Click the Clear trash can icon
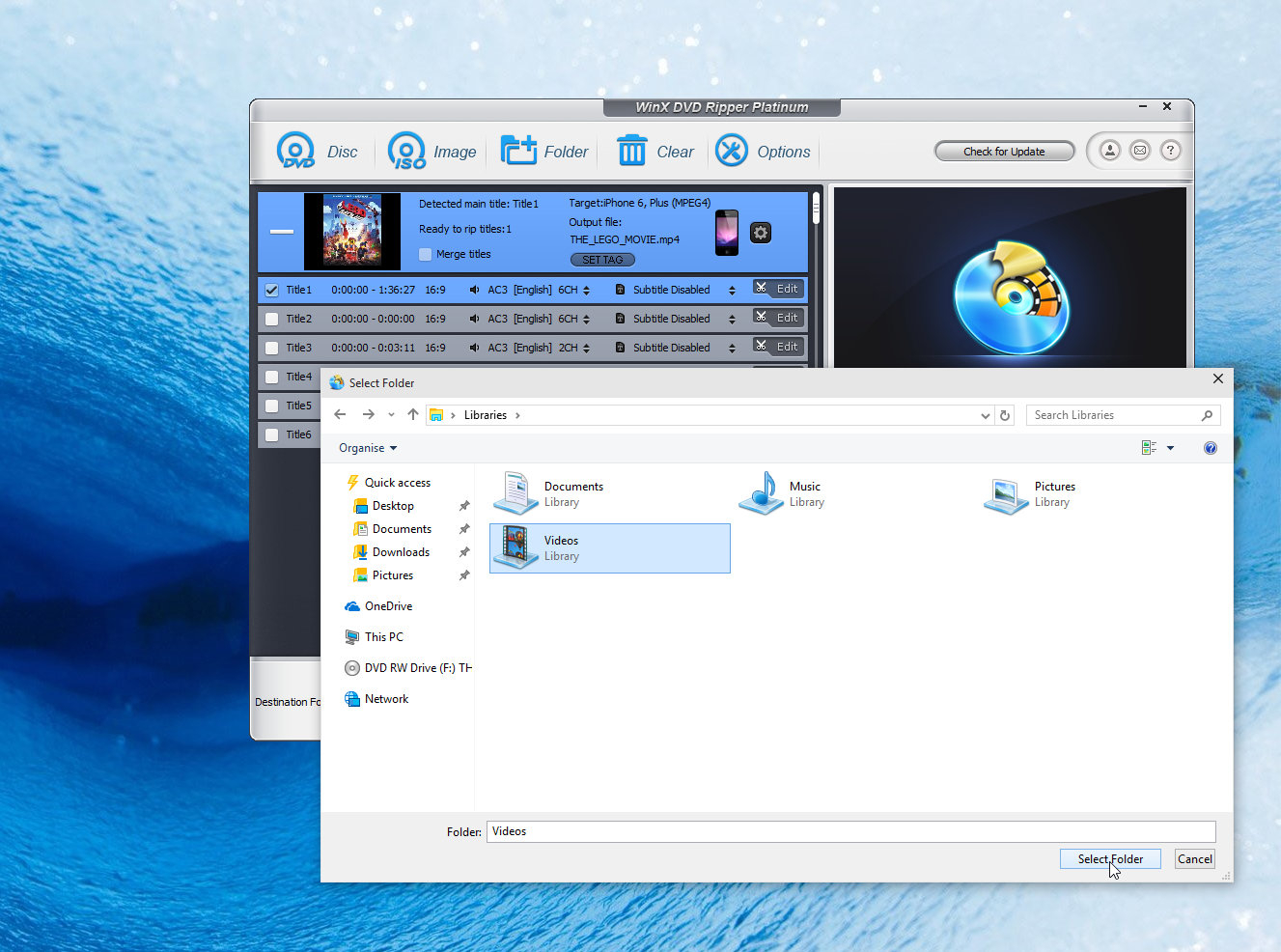The width and height of the screenshot is (1281, 952). click(x=631, y=151)
